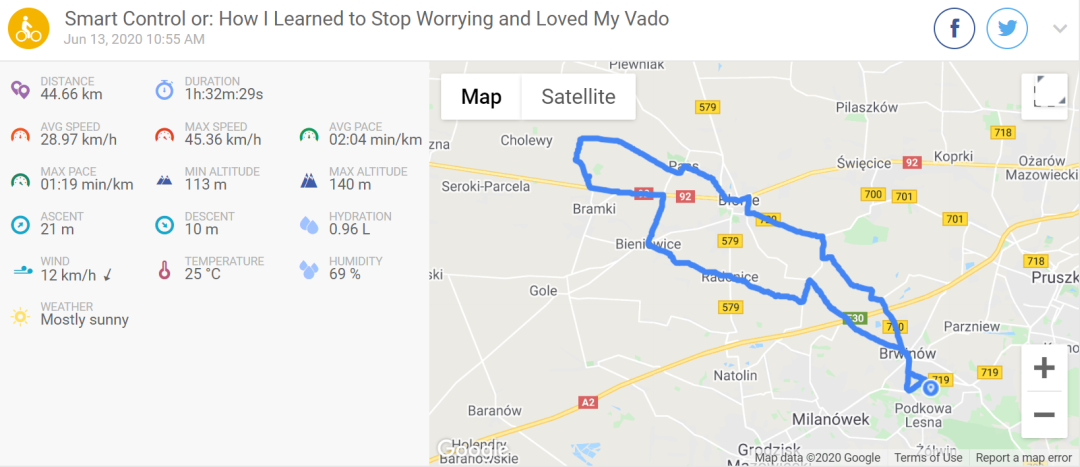Expand the header options chevron
Image resolution: width=1080 pixels, height=467 pixels.
[1060, 29]
